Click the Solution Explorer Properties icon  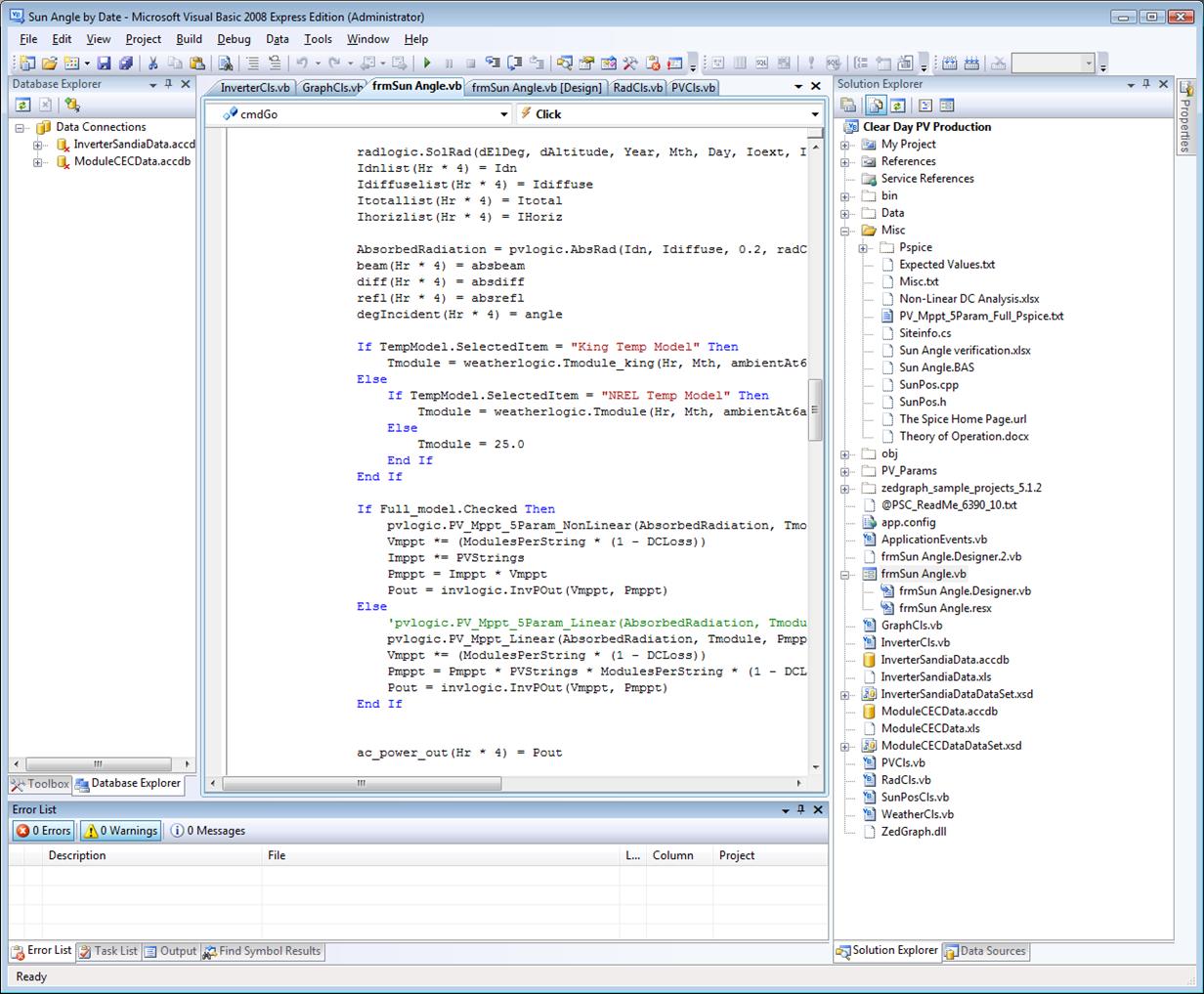coord(848,105)
